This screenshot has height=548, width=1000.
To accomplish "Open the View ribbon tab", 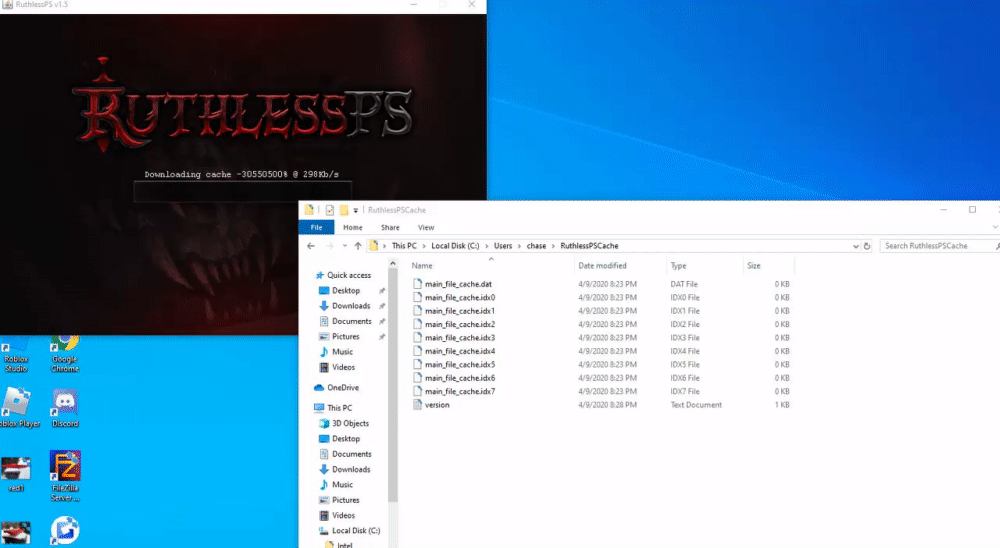I will click(426, 228).
